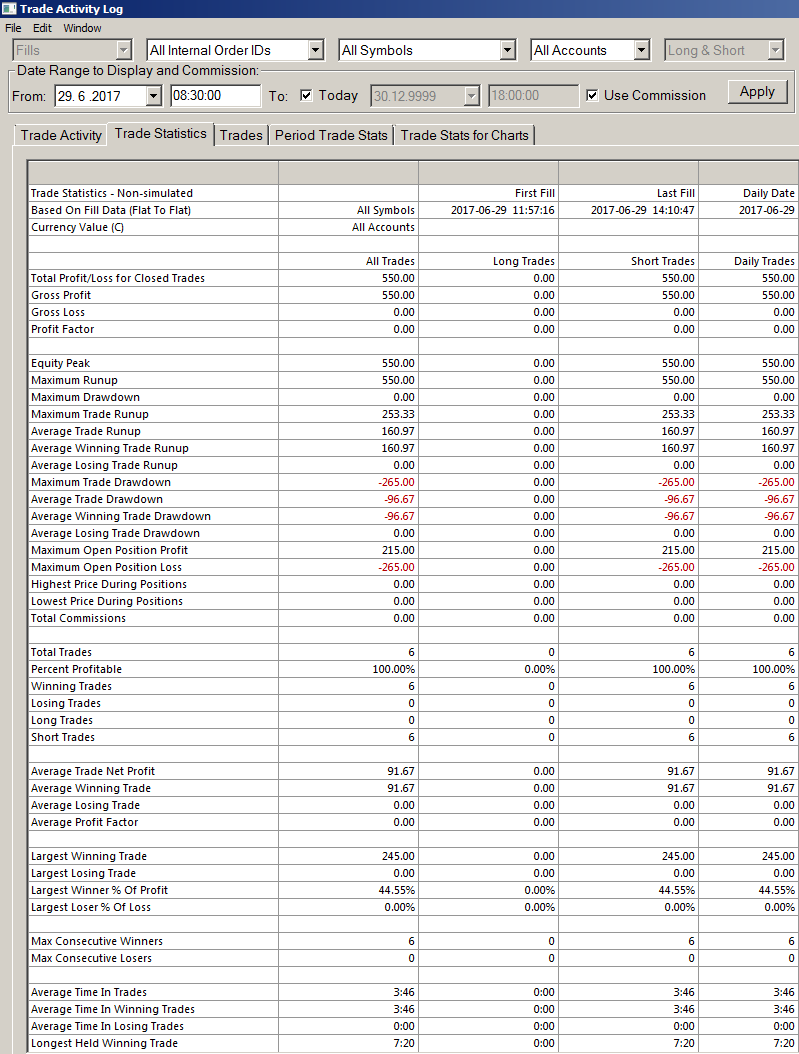Click the 'Average Trade Drawdown' row label
The width and height of the screenshot is (799, 1054).
[97, 499]
